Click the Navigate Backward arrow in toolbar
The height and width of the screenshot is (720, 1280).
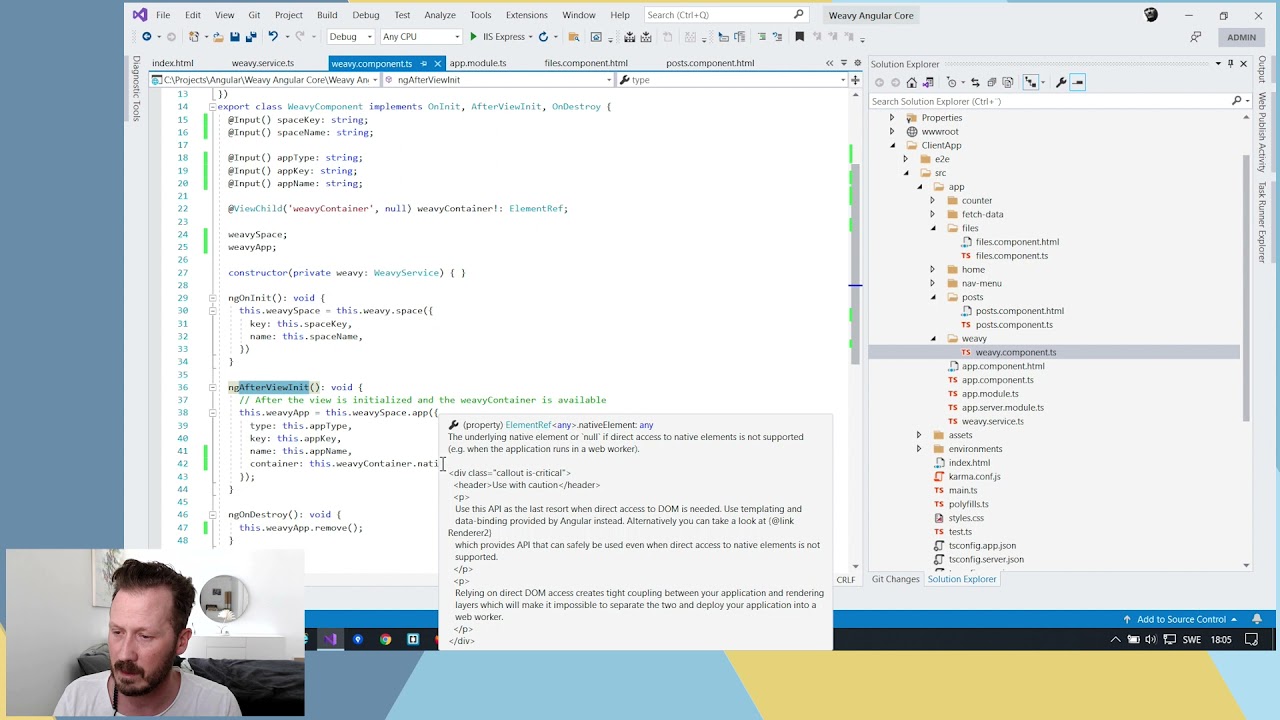tap(147, 37)
